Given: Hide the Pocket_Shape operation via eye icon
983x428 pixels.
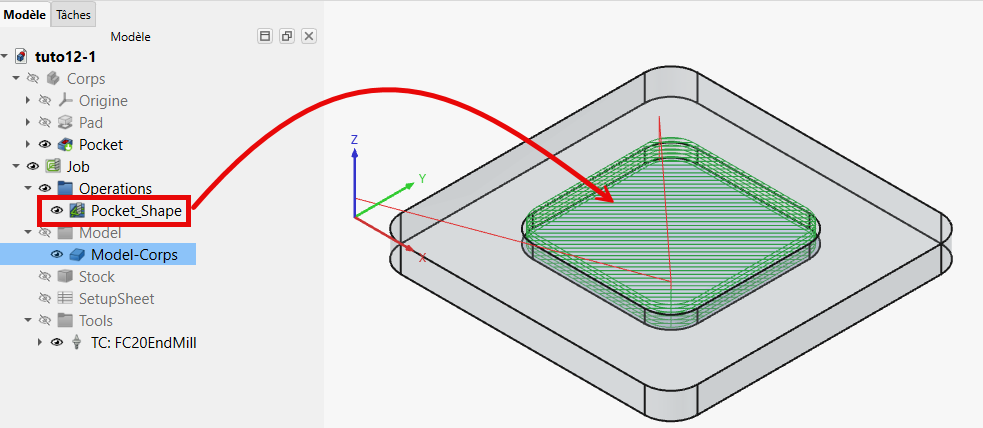Looking at the screenshot, I should pos(56,210).
